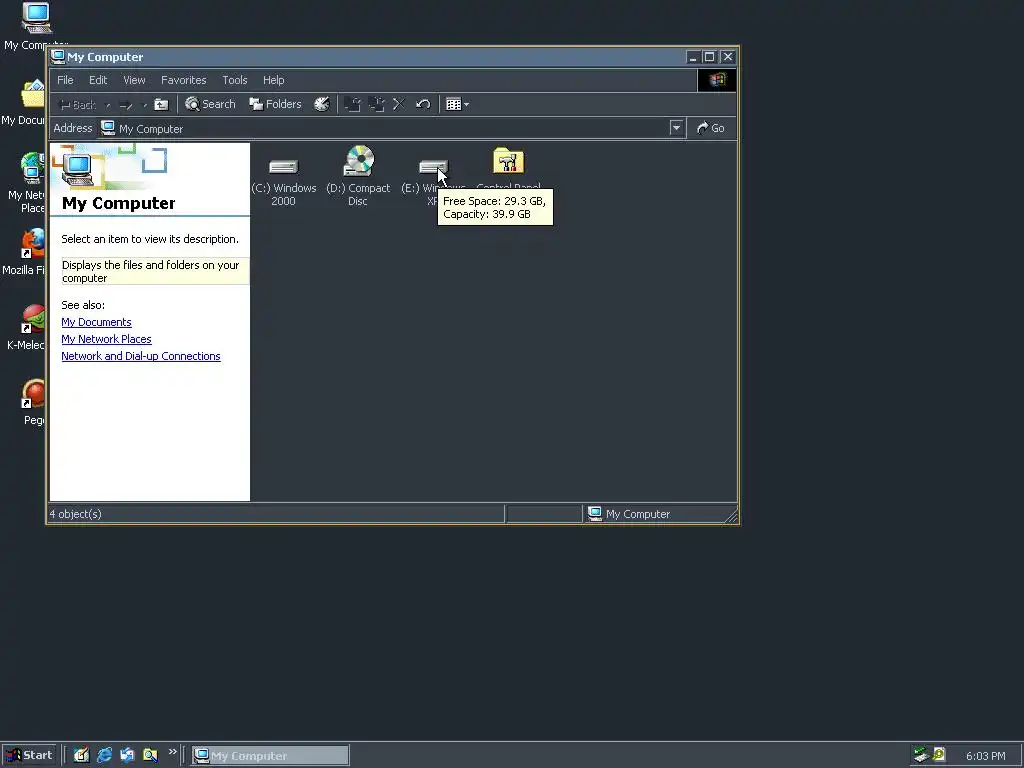The height and width of the screenshot is (768, 1024).
Task: Toggle the Folders pane button
Action: (275, 104)
